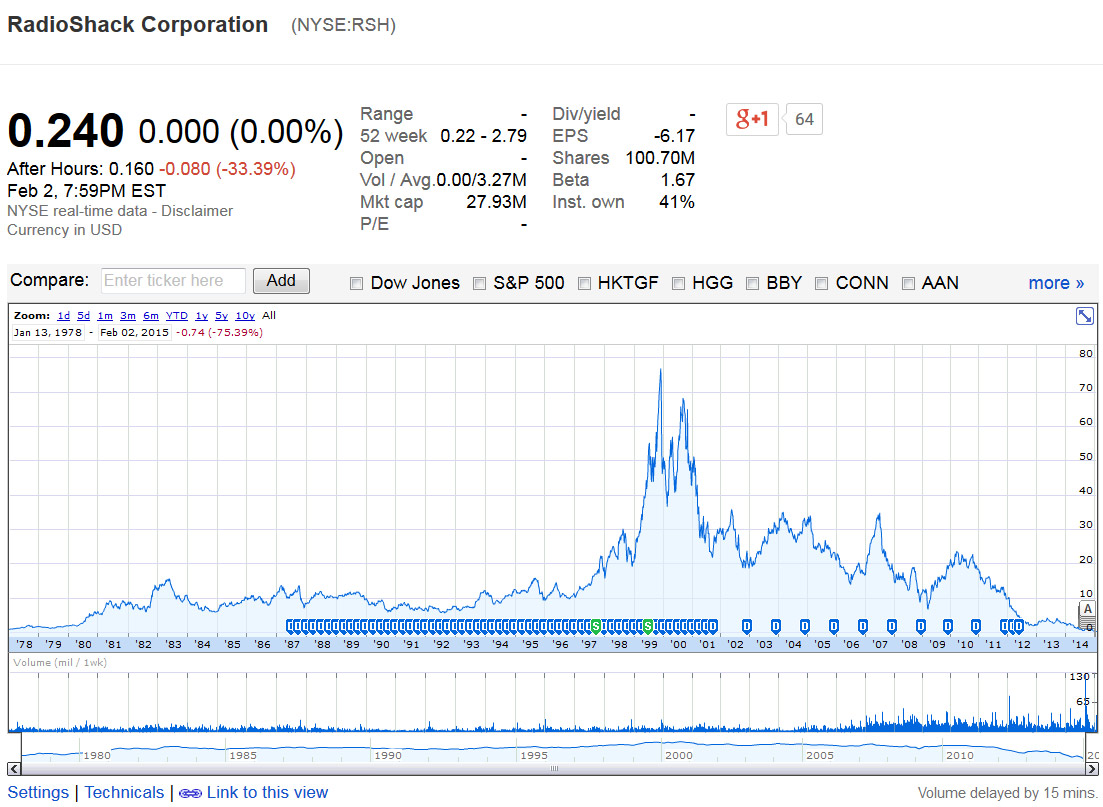Click the 64 count bubble beside +1
Viewport: 1103px width, 807px height.
pos(804,119)
